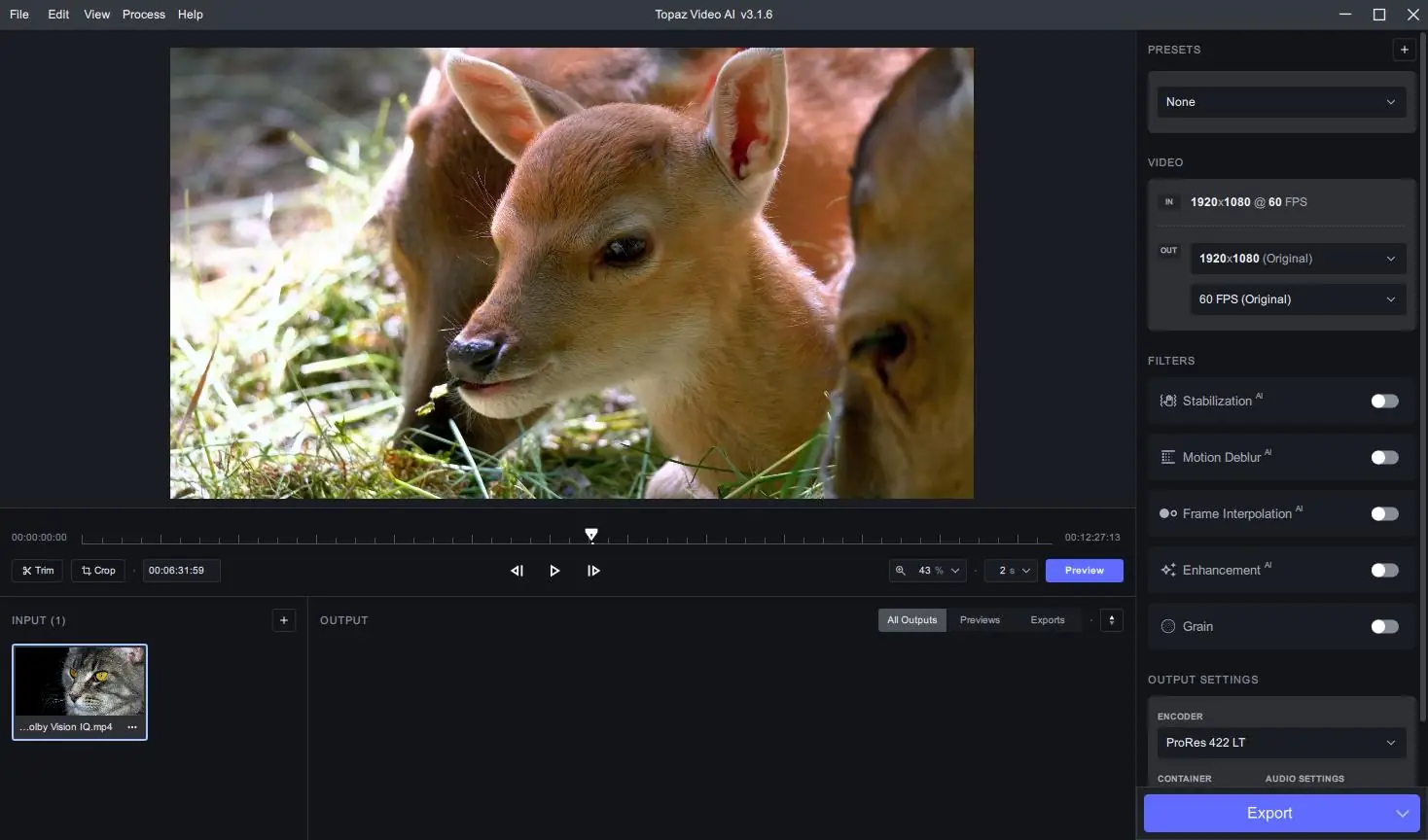Viewport: 1428px width, 840px height.
Task: Click the Enhancement sparkle icon
Action: (1168, 570)
